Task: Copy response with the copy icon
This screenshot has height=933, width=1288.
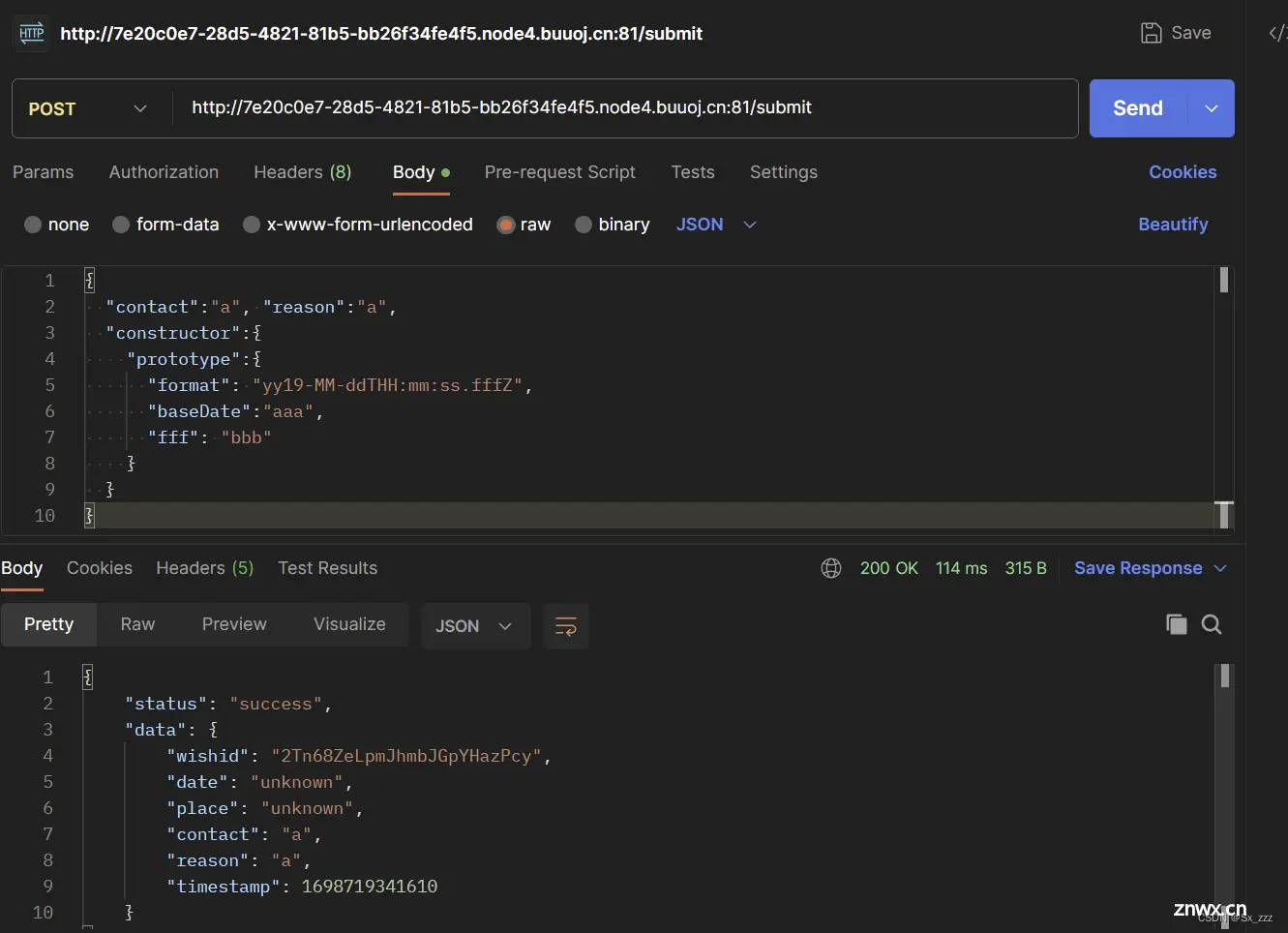Action: click(1176, 624)
